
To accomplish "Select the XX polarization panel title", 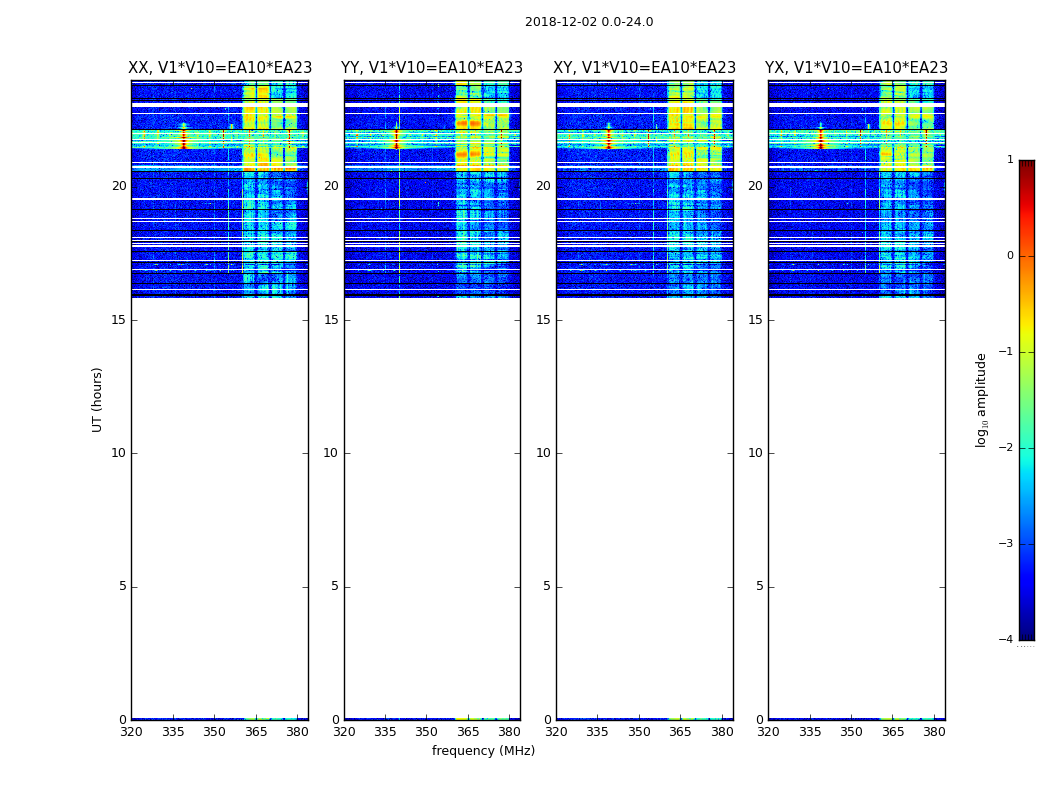I will tap(220, 68).
